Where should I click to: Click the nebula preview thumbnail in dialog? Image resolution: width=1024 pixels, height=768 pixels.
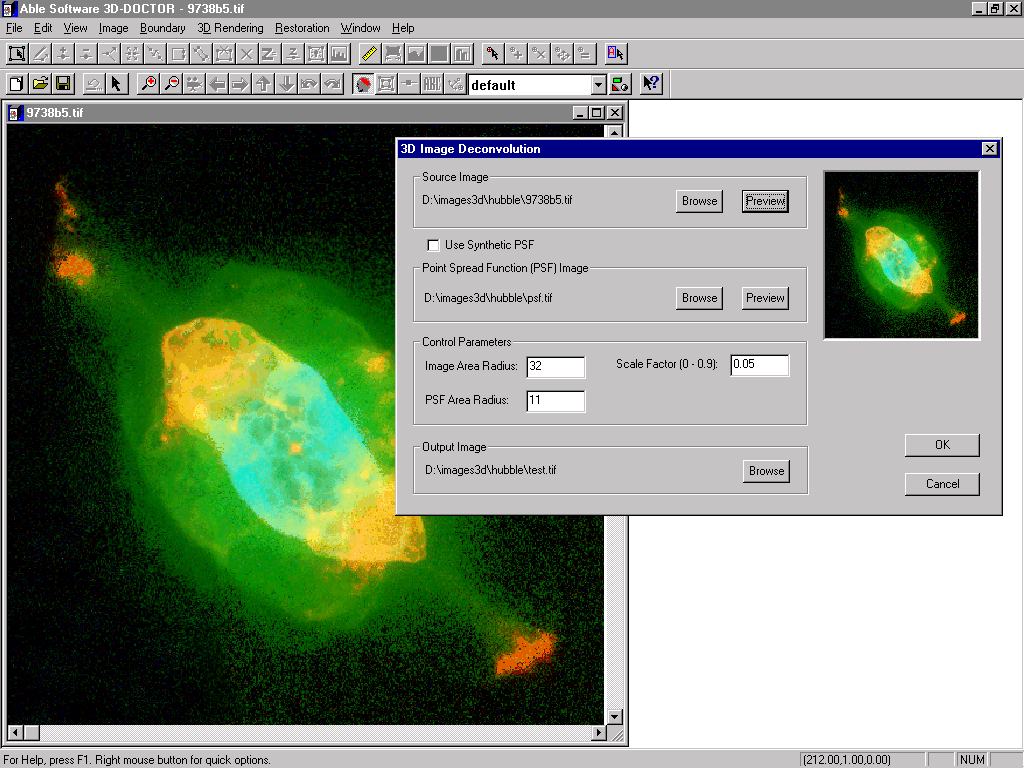tap(901, 255)
